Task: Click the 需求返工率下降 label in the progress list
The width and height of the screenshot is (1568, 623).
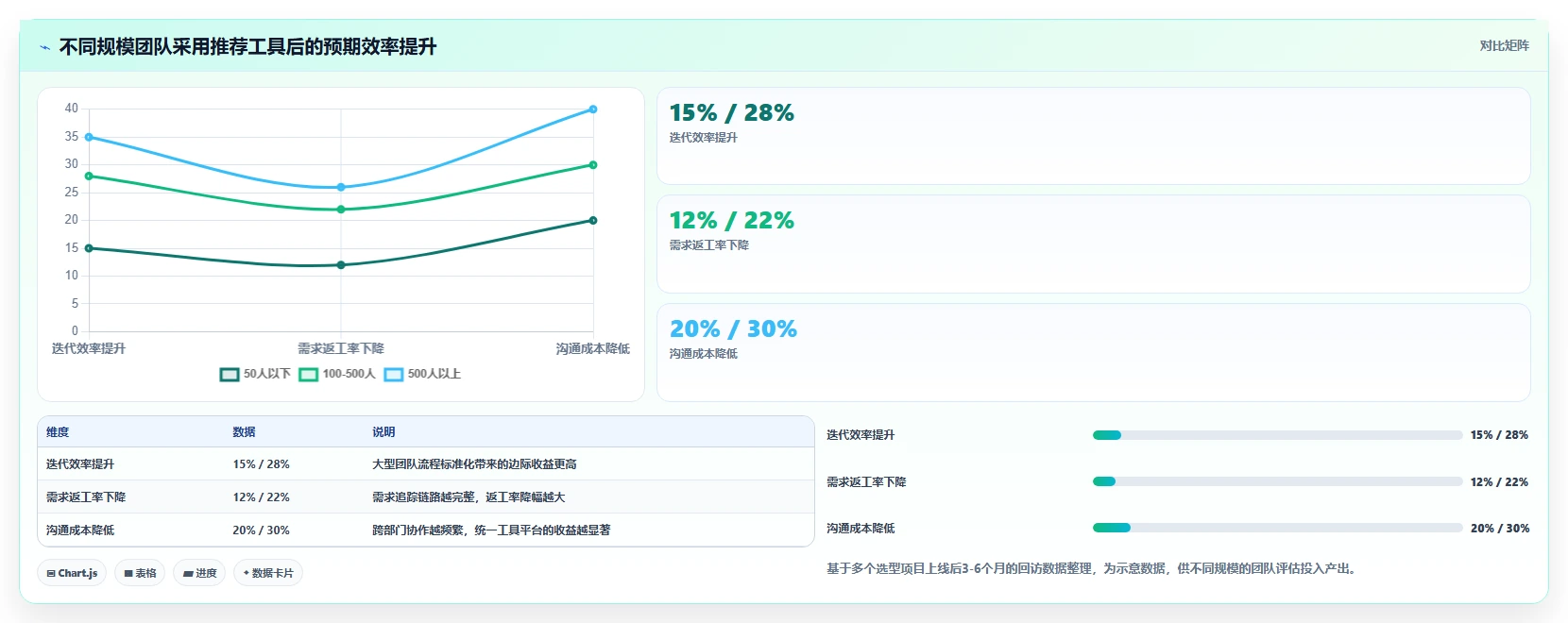Action: 866,482
